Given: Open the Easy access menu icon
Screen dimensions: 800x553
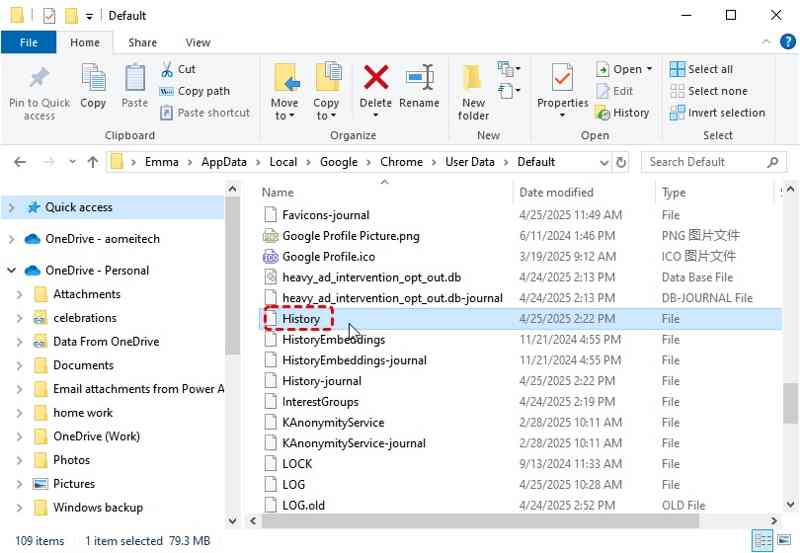Looking at the screenshot, I should [509, 91].
